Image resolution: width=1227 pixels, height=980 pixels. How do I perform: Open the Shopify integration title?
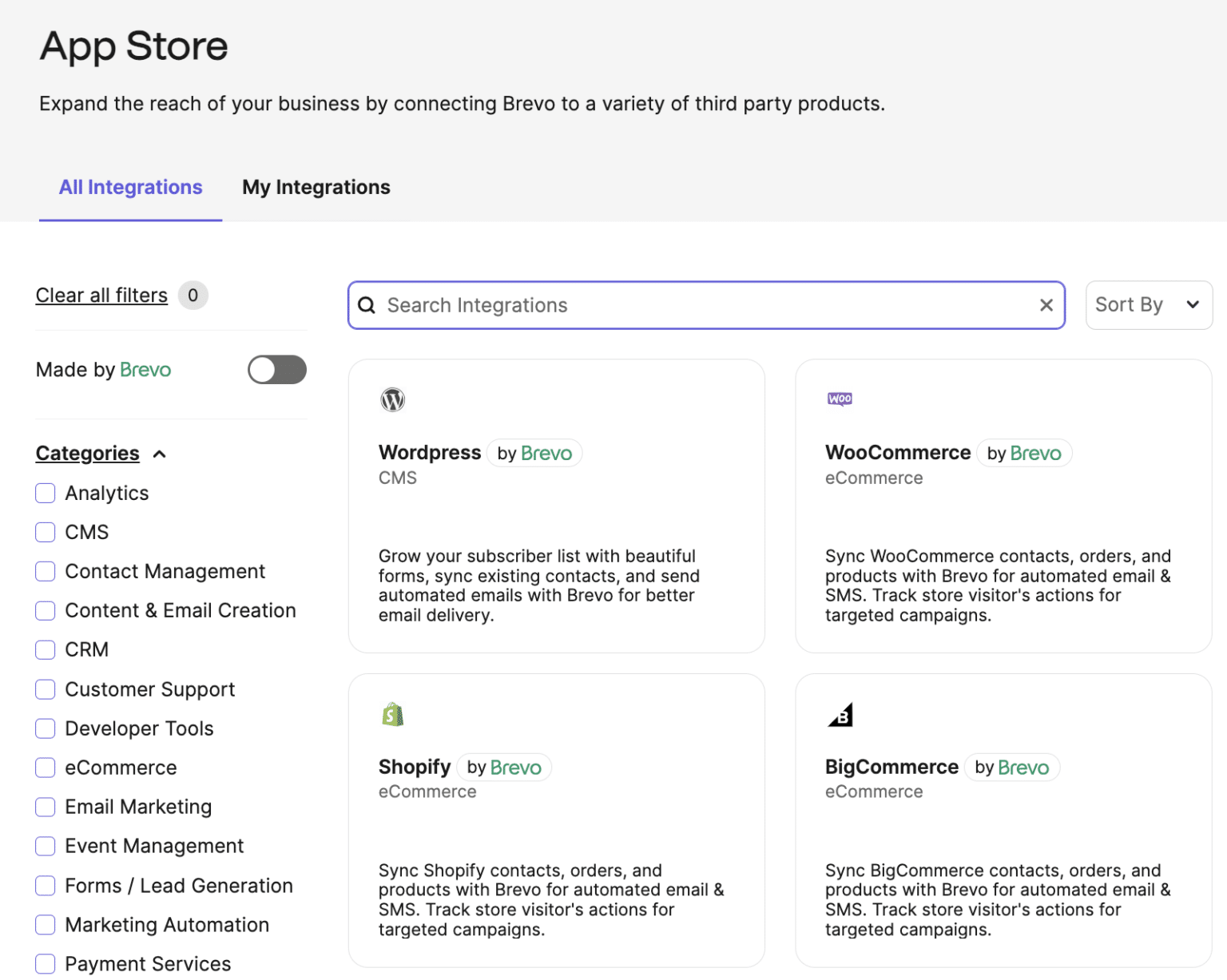[x=415, y=767]
